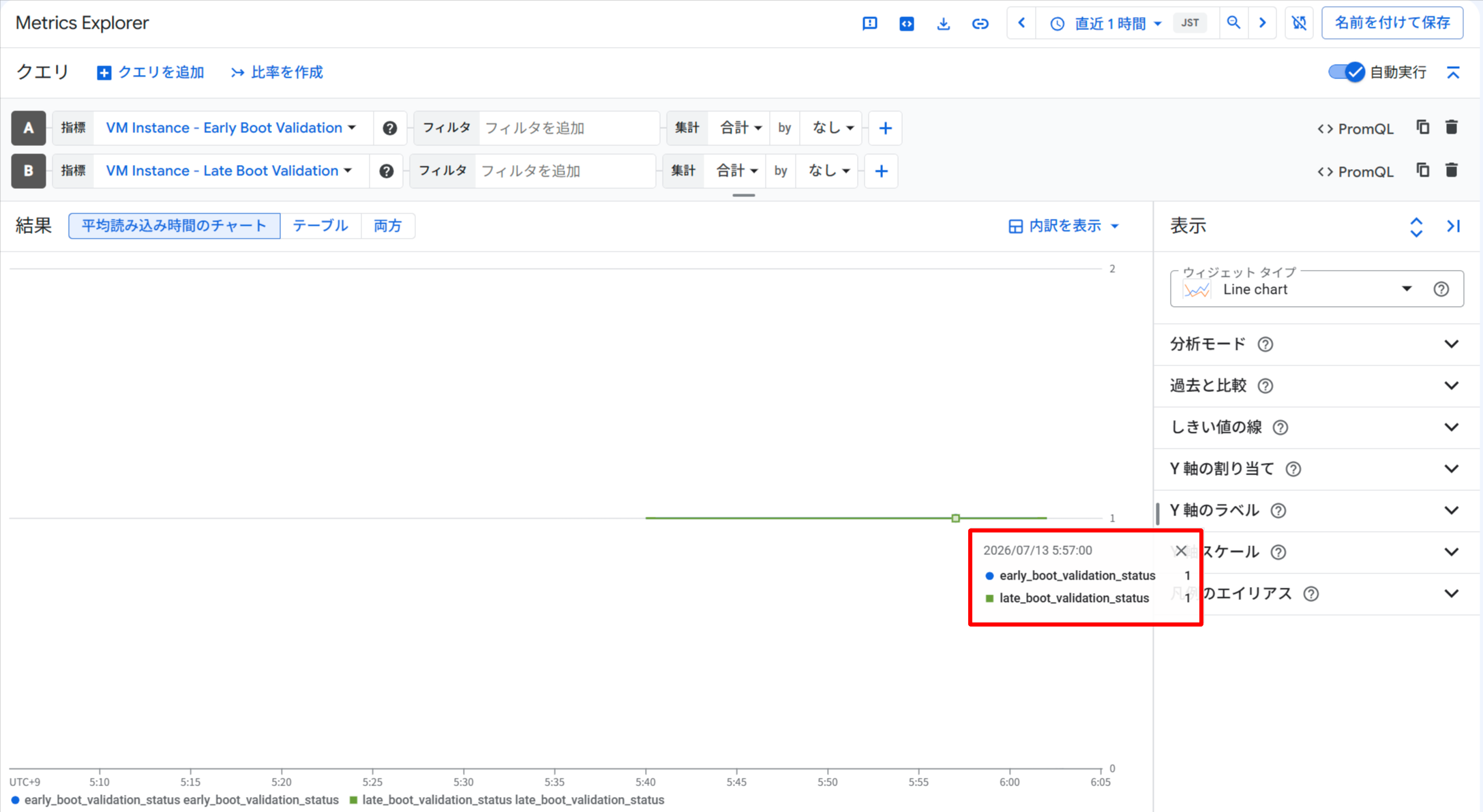This screenshot has height=812, width=1483.
Task: Delete query A
Action: coord(1452,127)
